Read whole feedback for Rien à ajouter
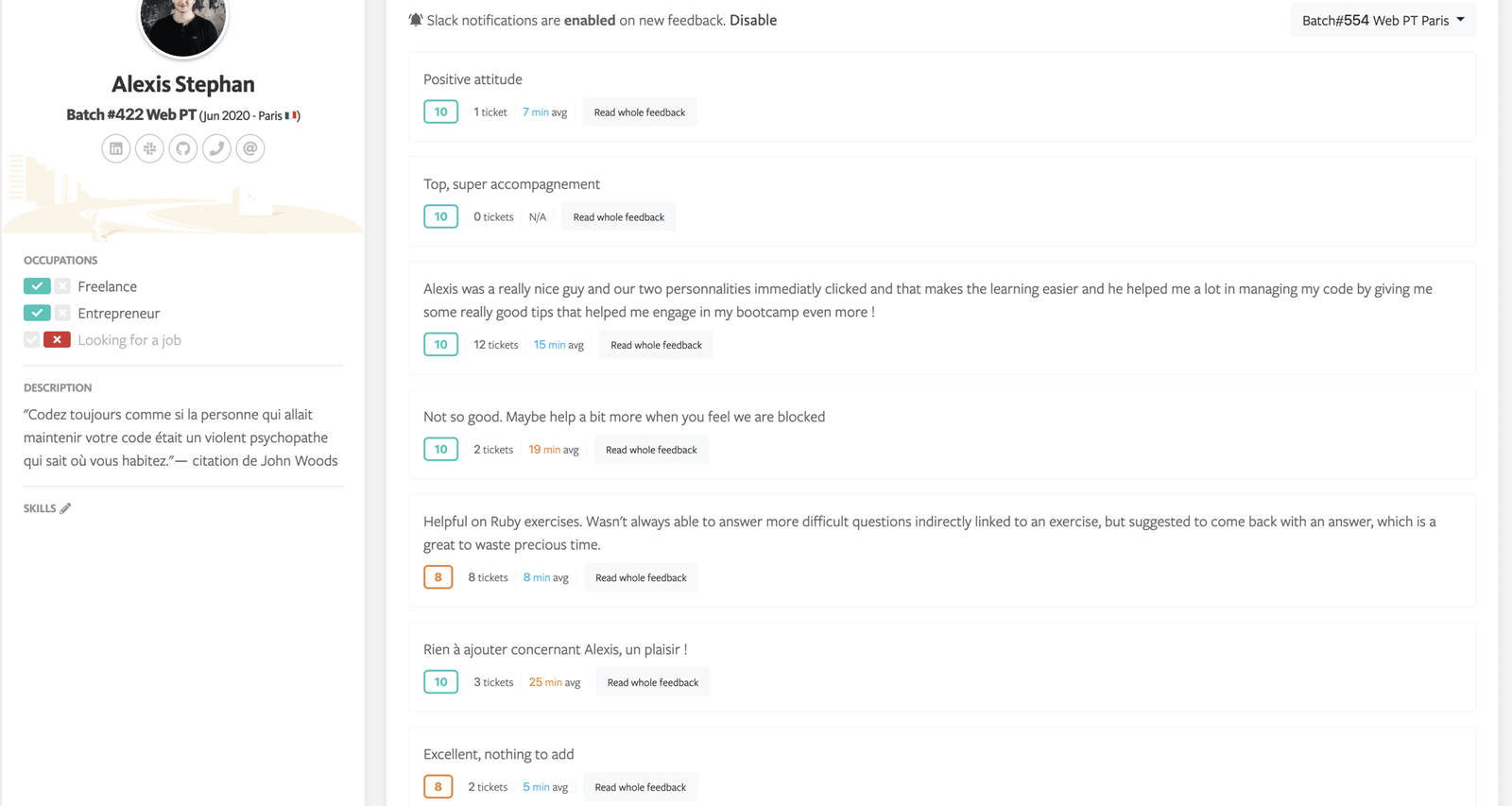This screenshot has width=1512, height=806. click(x=652, y=682)
